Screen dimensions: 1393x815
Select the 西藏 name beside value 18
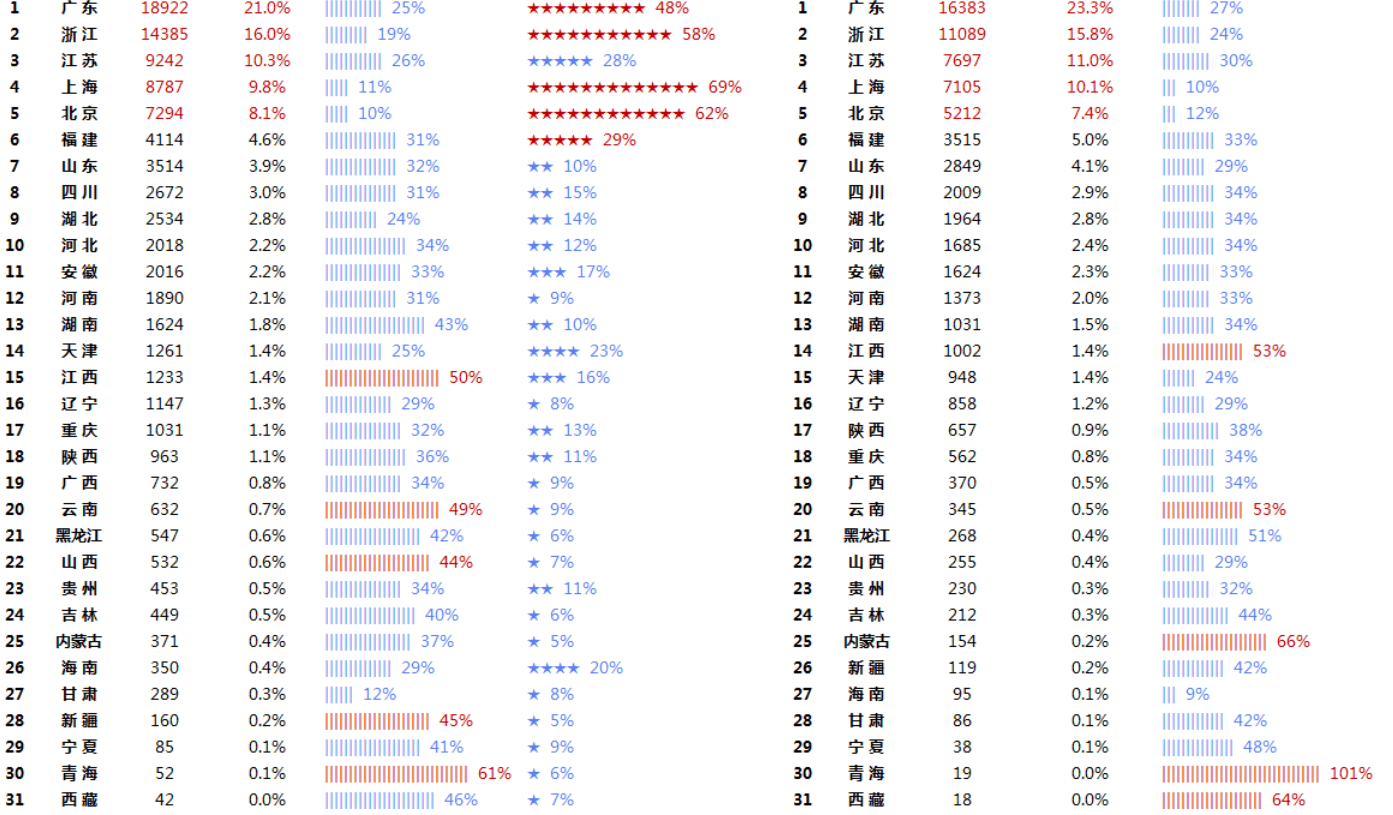click(x=866, y=799)
